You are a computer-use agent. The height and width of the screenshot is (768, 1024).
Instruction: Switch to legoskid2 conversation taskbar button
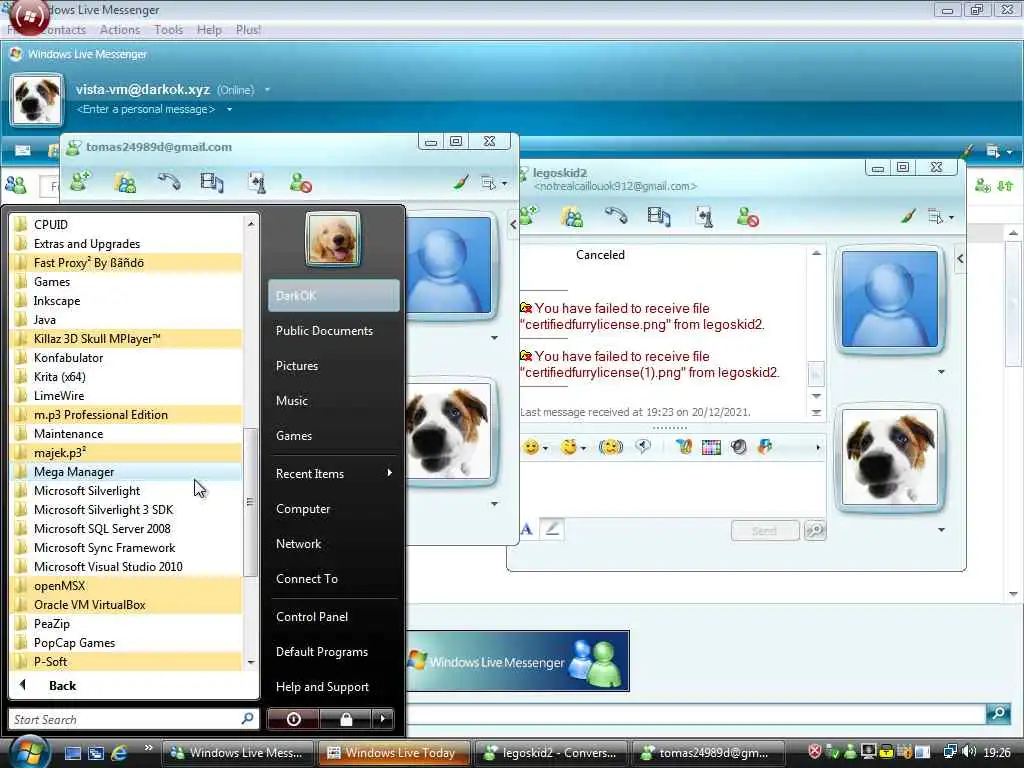point(550,753)
